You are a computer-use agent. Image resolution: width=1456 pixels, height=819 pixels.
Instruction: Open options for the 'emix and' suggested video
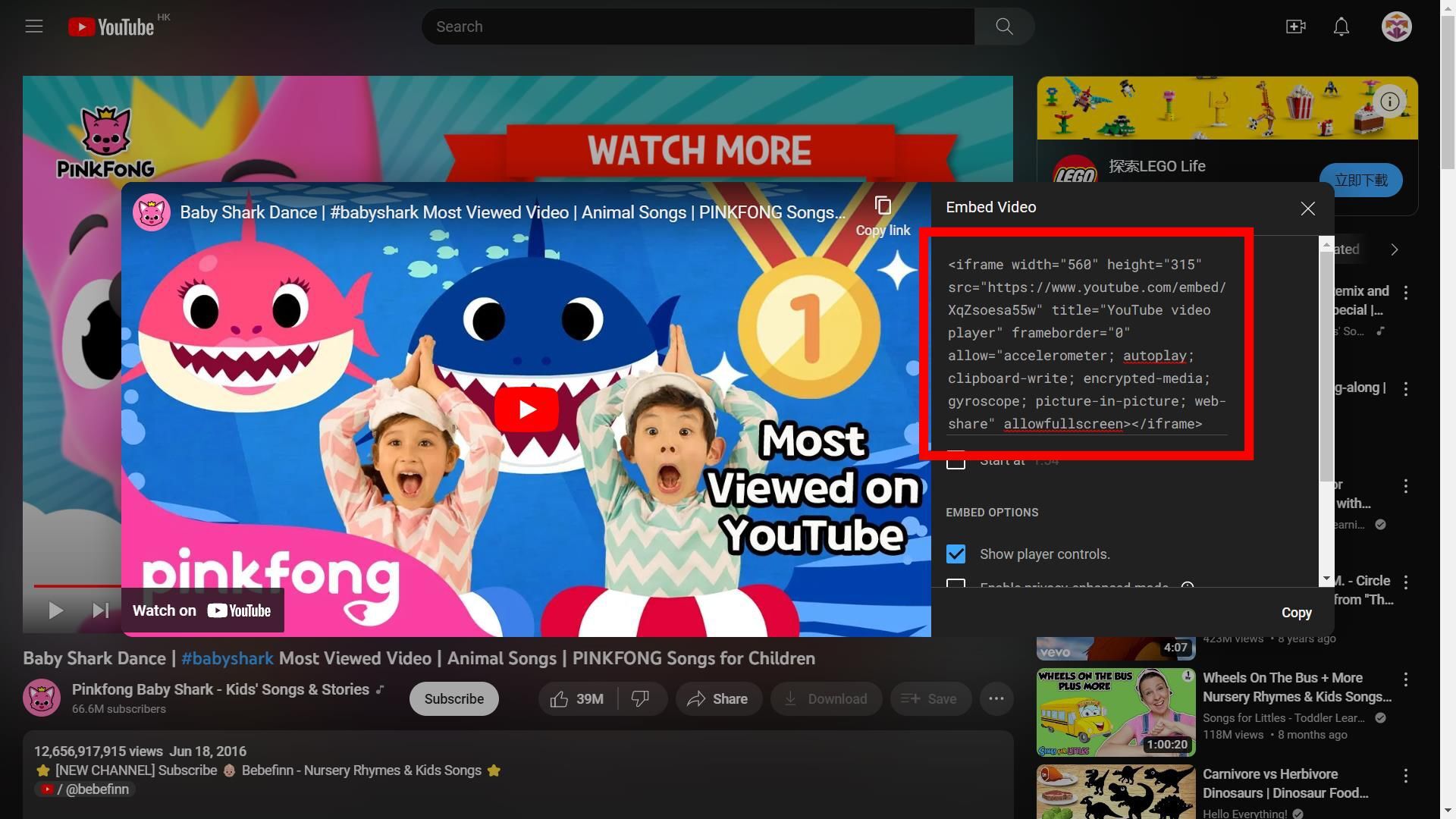(1406, 293)
